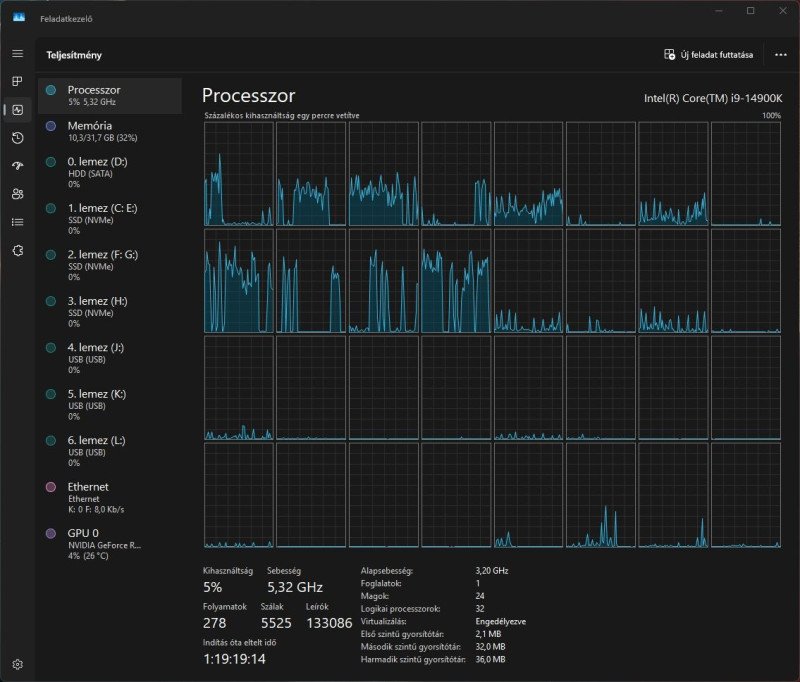The image size is (800, 682).
Task: Select 3. lemez (H:) entry
Action: tap(110, 312)
